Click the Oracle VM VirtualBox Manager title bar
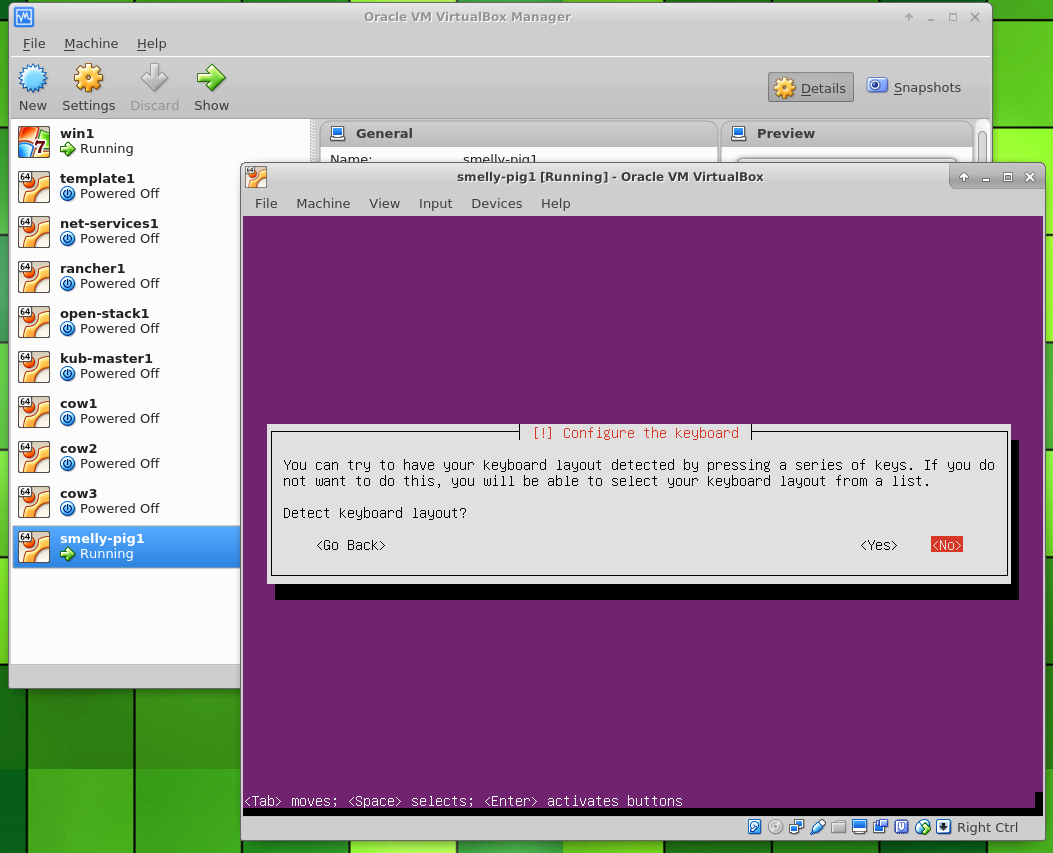1053x853 pixels. coord(467,17)
